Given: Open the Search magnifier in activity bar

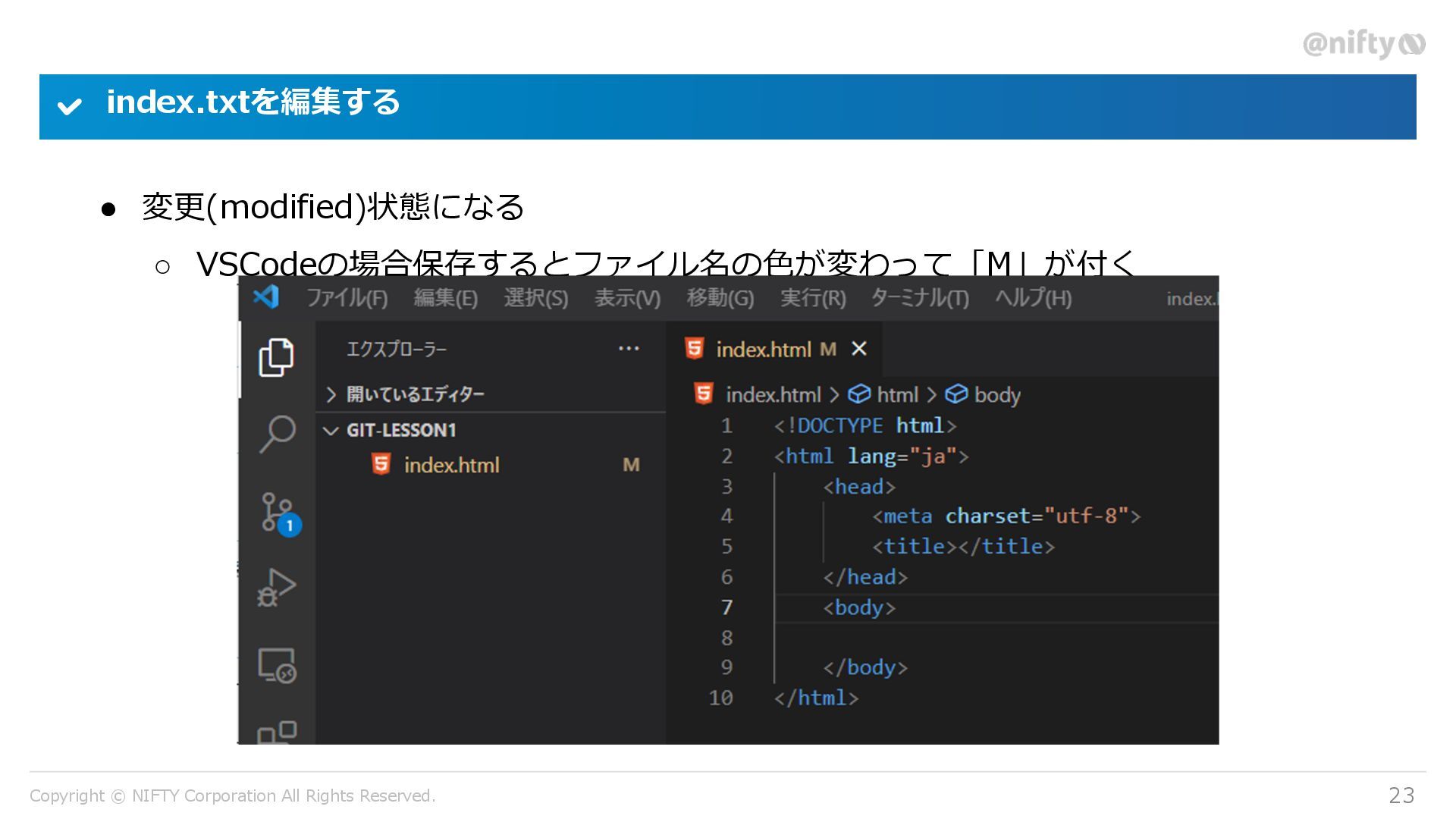Looking at the screenshot, I should (x=277, y=433).
